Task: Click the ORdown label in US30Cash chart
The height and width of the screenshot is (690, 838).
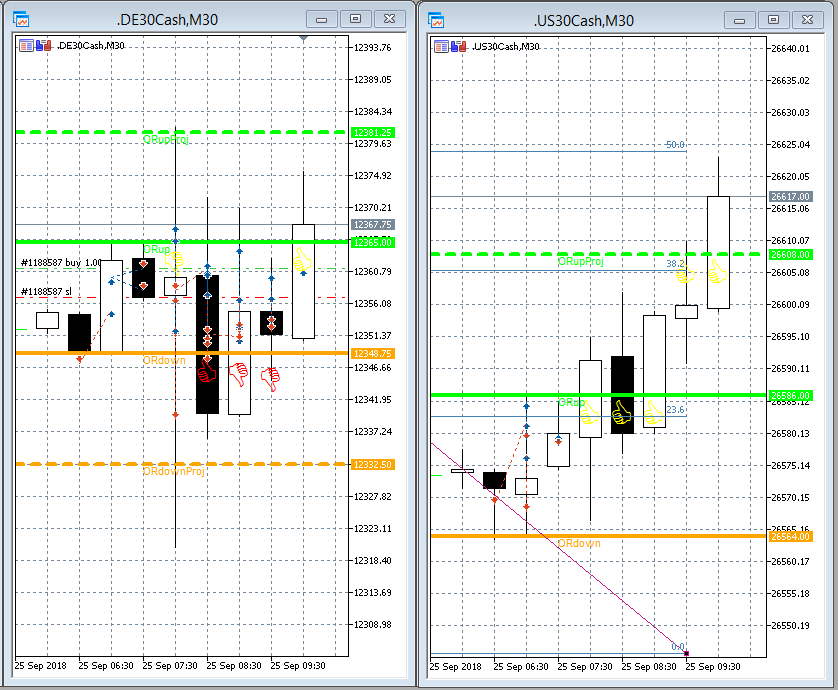Action: [x=579, y=544]
